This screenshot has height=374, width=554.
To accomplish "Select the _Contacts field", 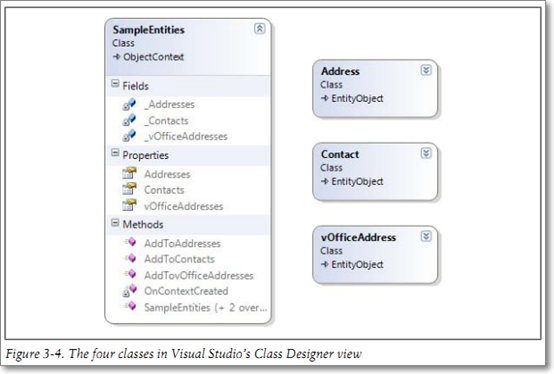I will tap(166, 121).
